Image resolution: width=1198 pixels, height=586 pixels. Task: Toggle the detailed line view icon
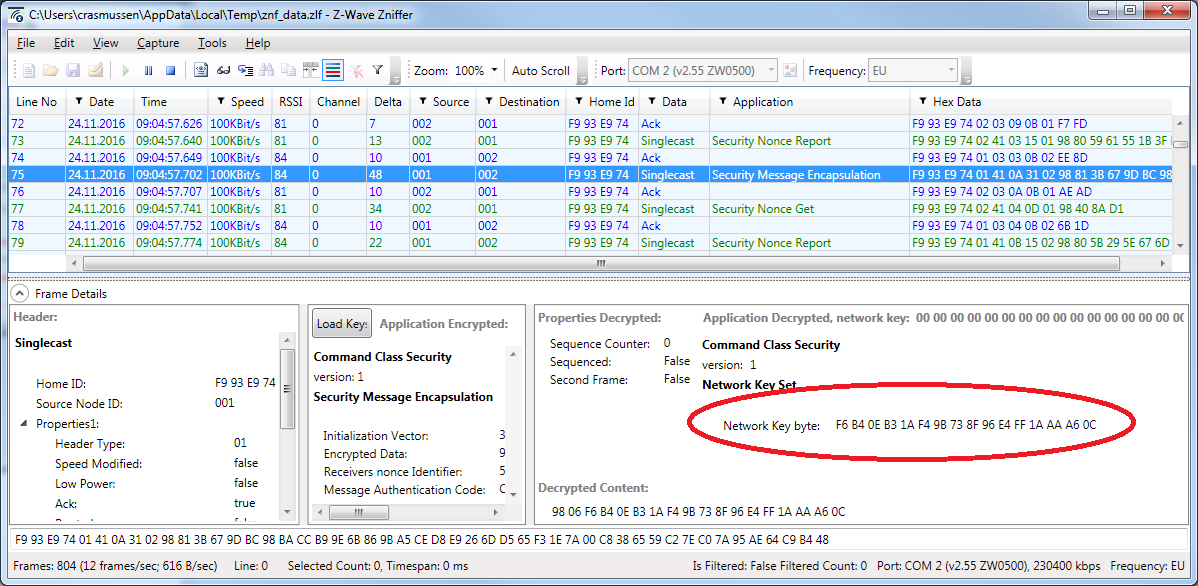coord(334,69)
